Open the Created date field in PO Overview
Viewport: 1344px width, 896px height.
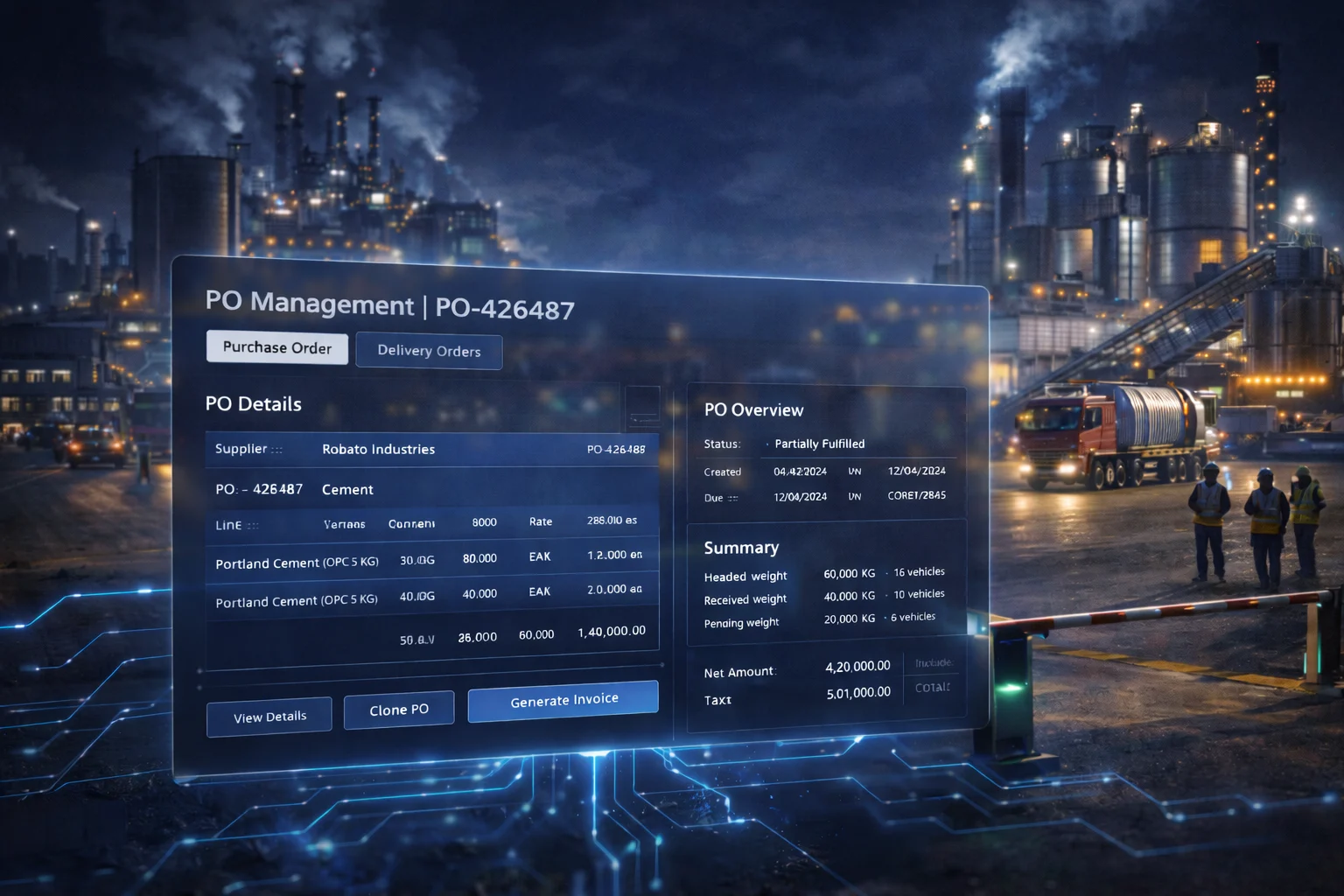point(801,471)
